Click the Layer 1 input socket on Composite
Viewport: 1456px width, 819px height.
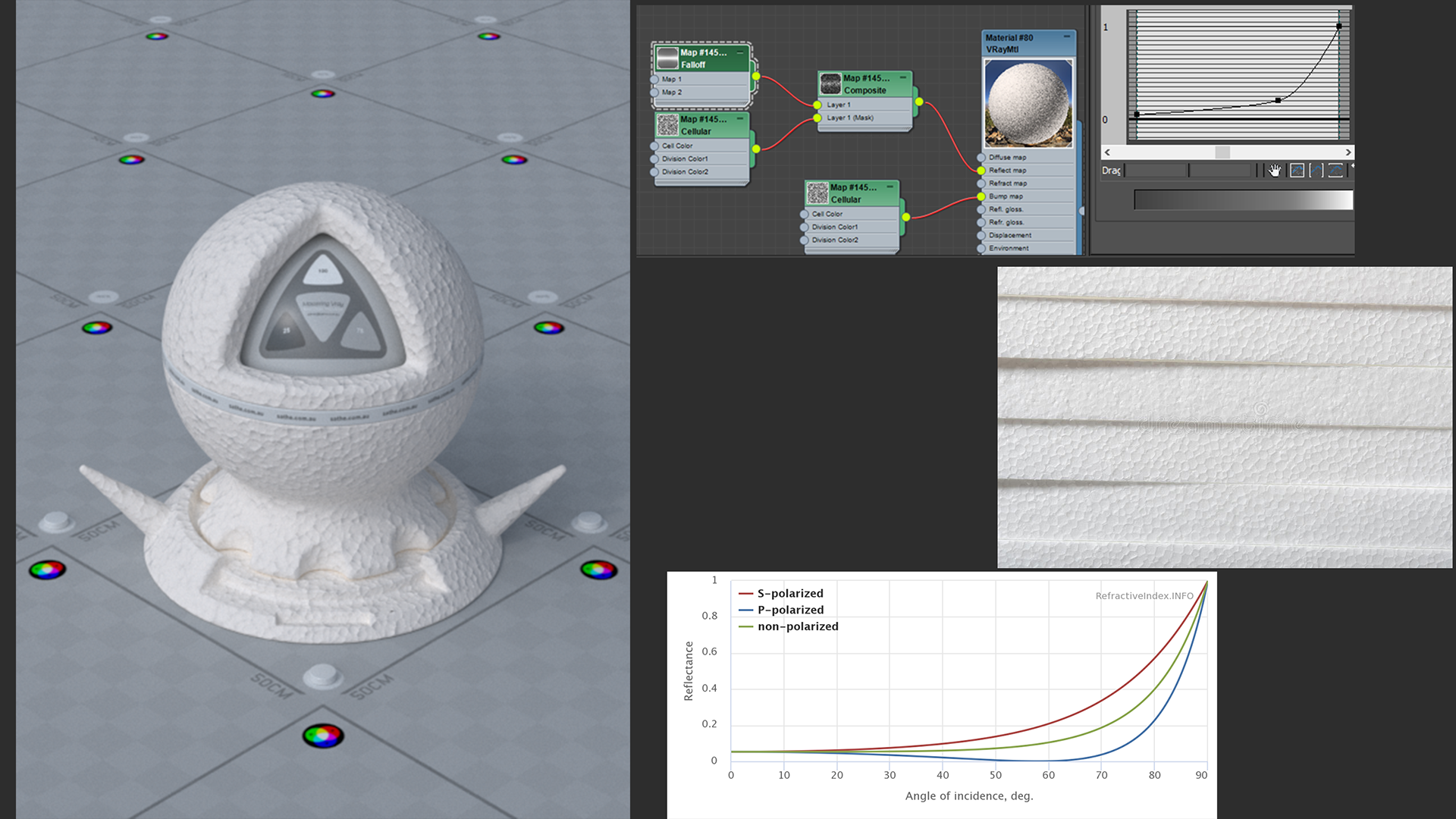(817, 105)
